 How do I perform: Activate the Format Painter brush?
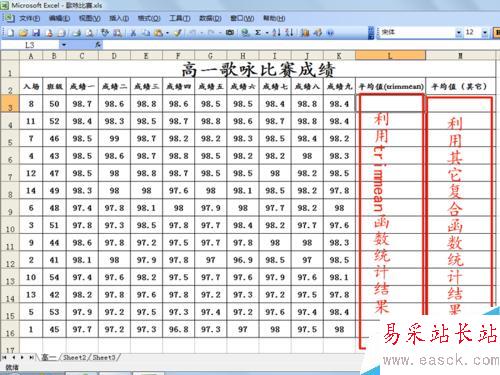pos(178,33)
